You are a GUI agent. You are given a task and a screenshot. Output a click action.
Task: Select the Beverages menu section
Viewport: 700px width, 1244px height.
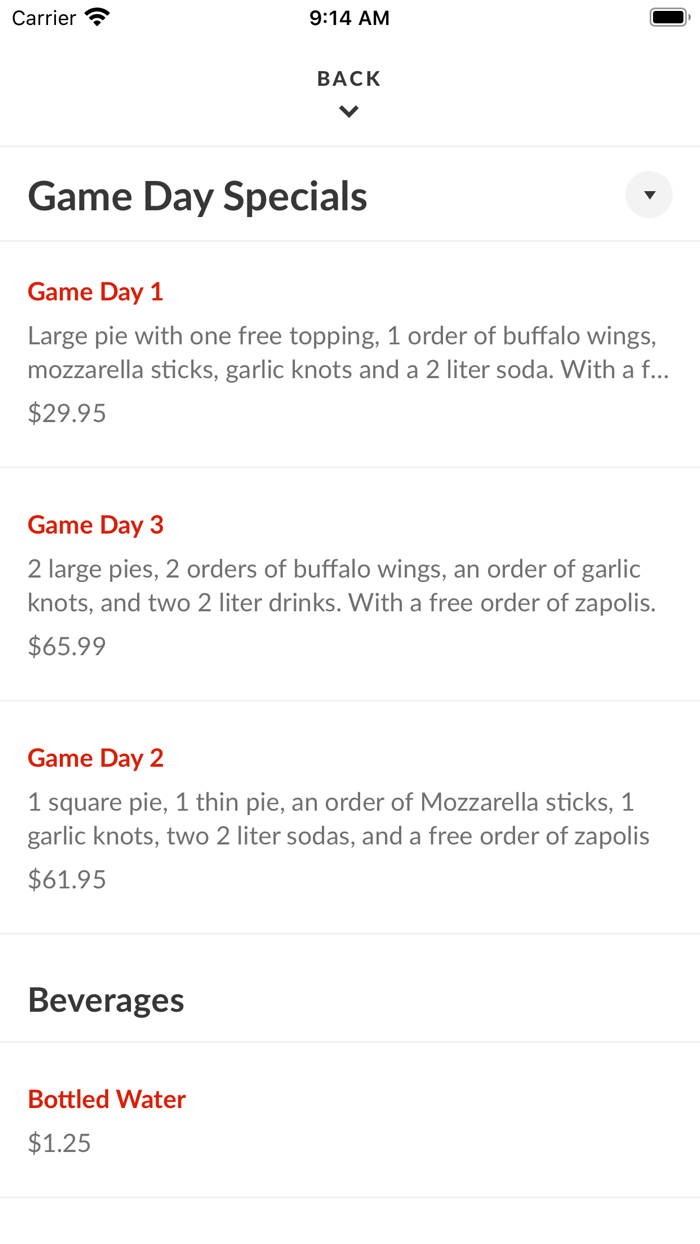tap(106, 998)
